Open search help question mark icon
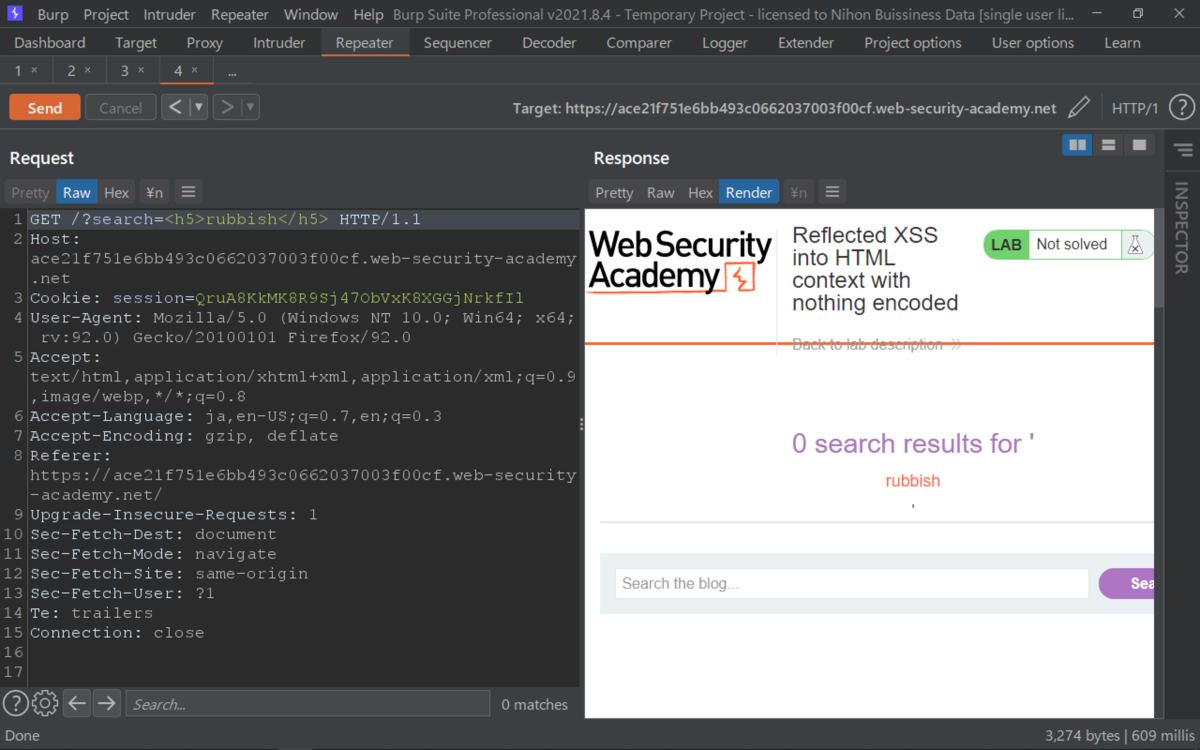Viewport: 1200px width, 750px height. (16, 704)
